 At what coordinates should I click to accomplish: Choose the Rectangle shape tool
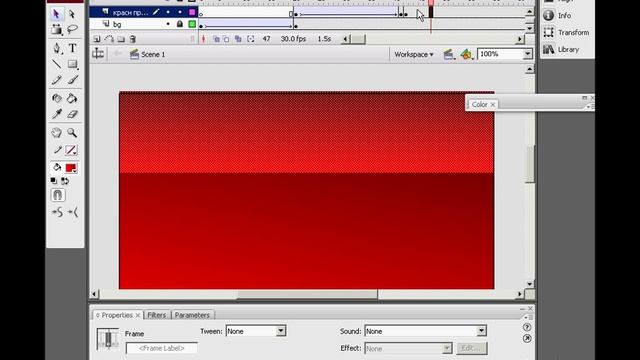[73, 64]
